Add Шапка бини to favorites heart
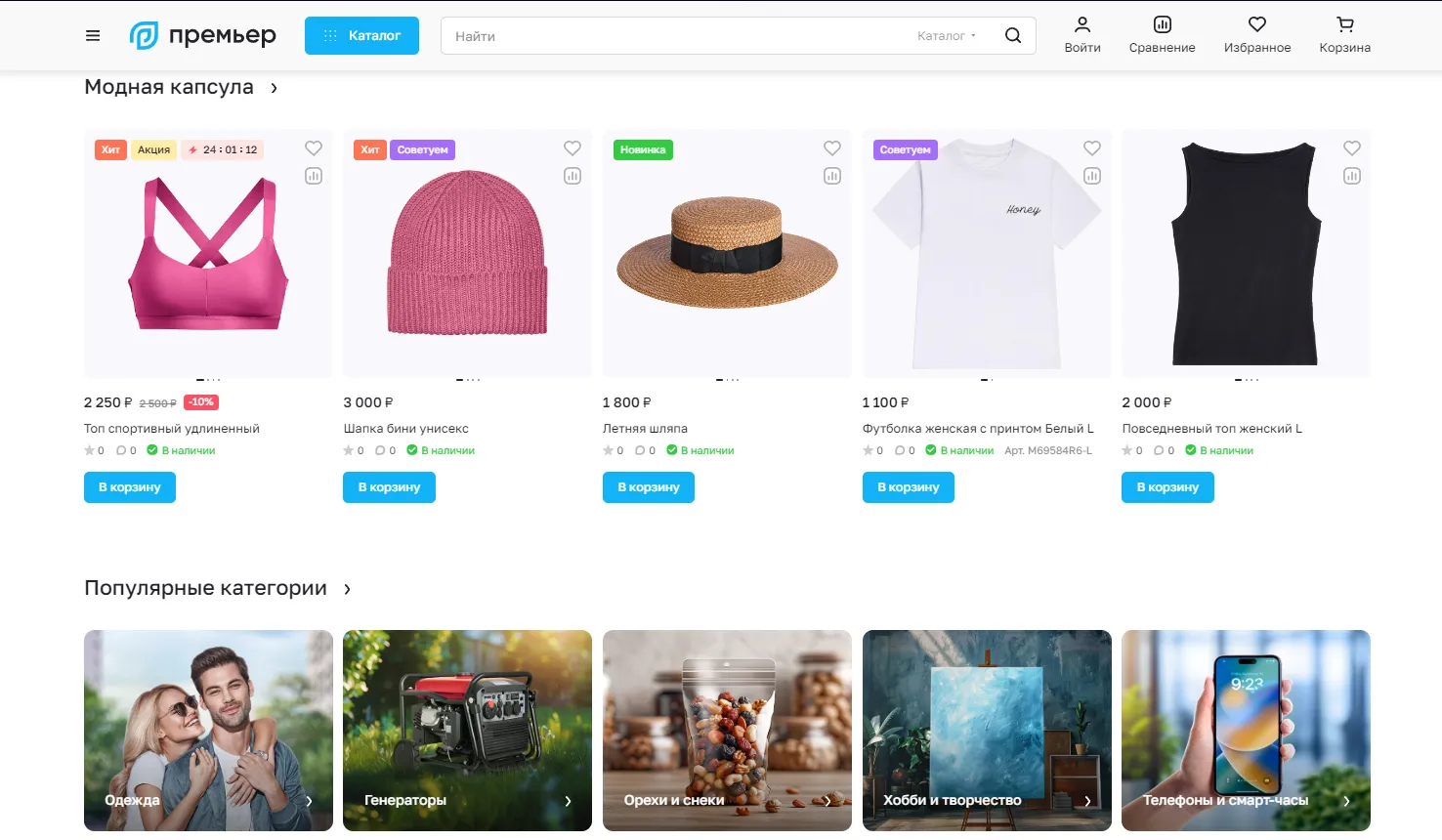Image resolution: width=1442 pixels, height=840 pixels. click(573, 148)
